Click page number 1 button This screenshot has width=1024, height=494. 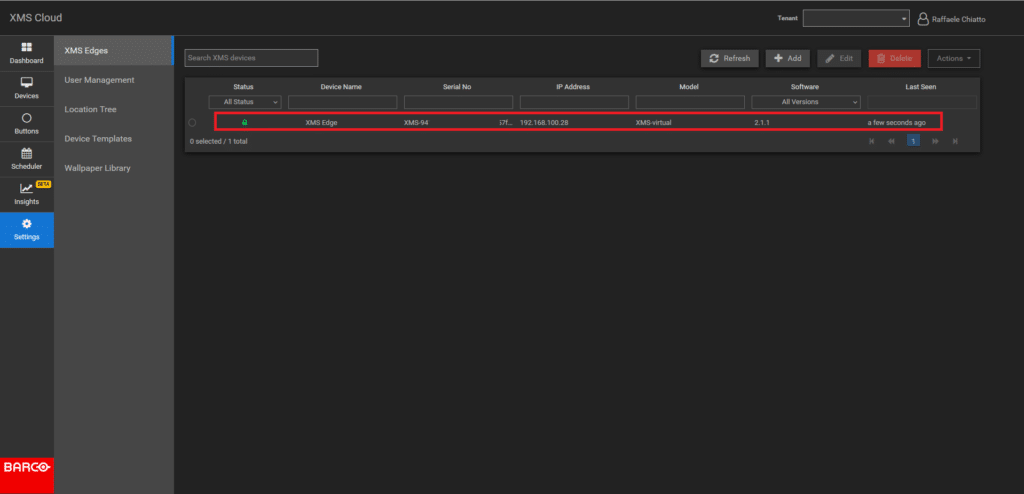click(x=913, y=140)
